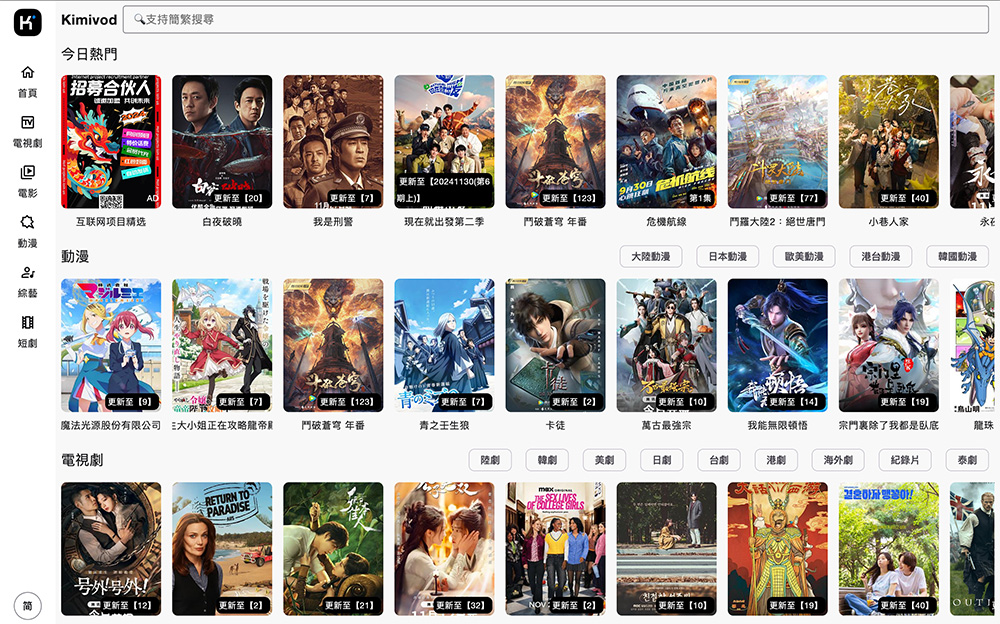Open 白夜破曉 poster thumbnail
The width and height of the screenshot is (1000, 624).
(x=222, y=141)
